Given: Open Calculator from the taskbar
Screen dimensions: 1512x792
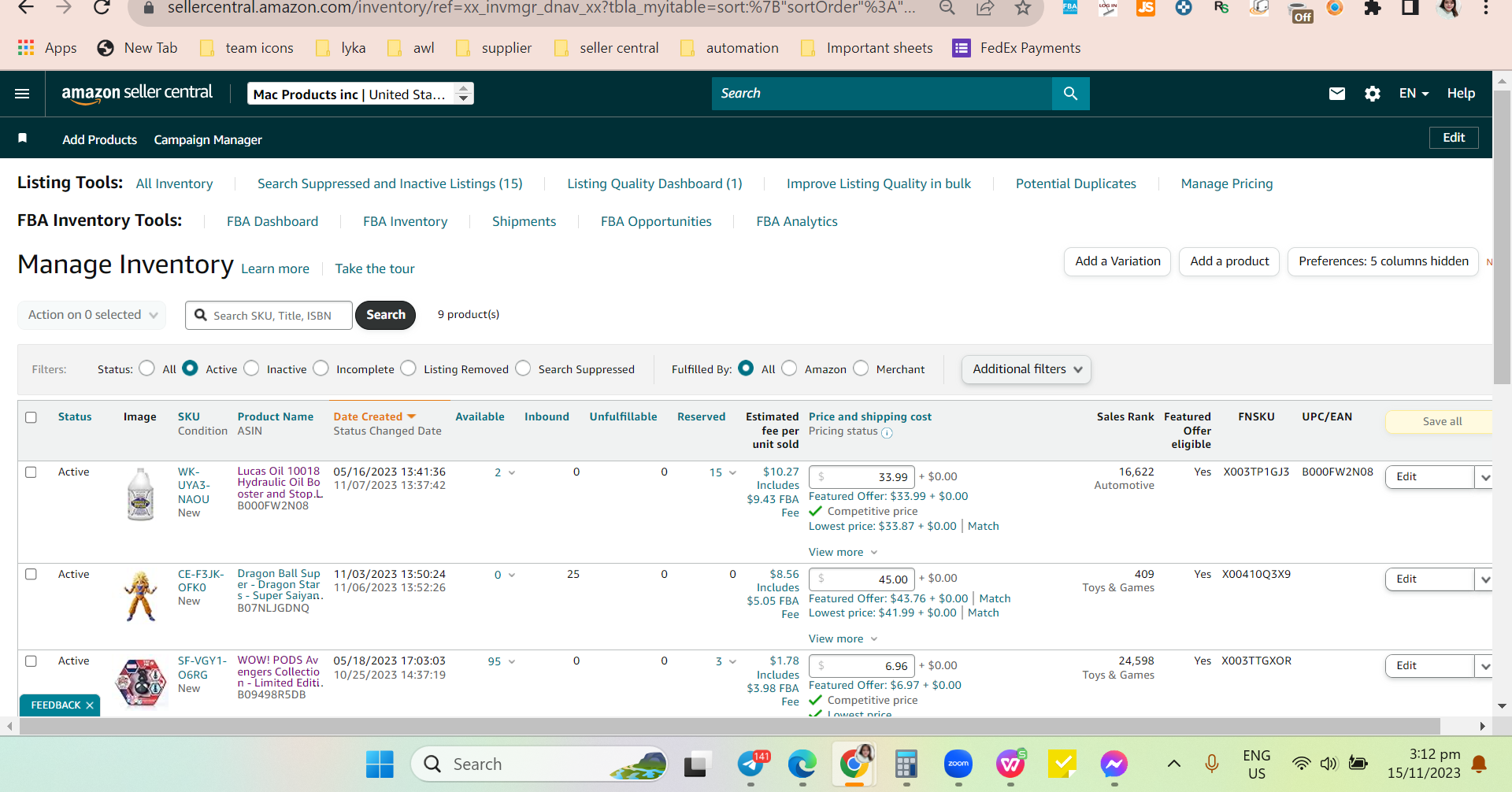Looking at the screenshot, I should point(906,764).
